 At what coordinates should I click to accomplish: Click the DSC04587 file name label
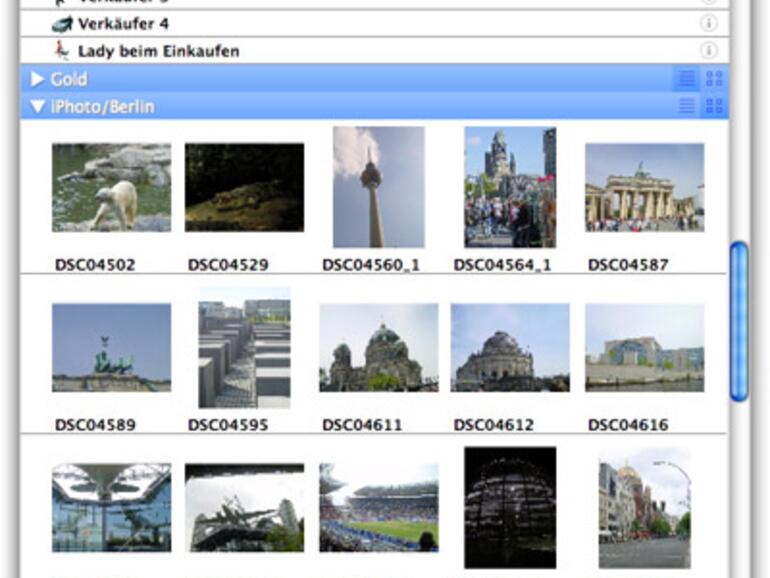(629, 265)
